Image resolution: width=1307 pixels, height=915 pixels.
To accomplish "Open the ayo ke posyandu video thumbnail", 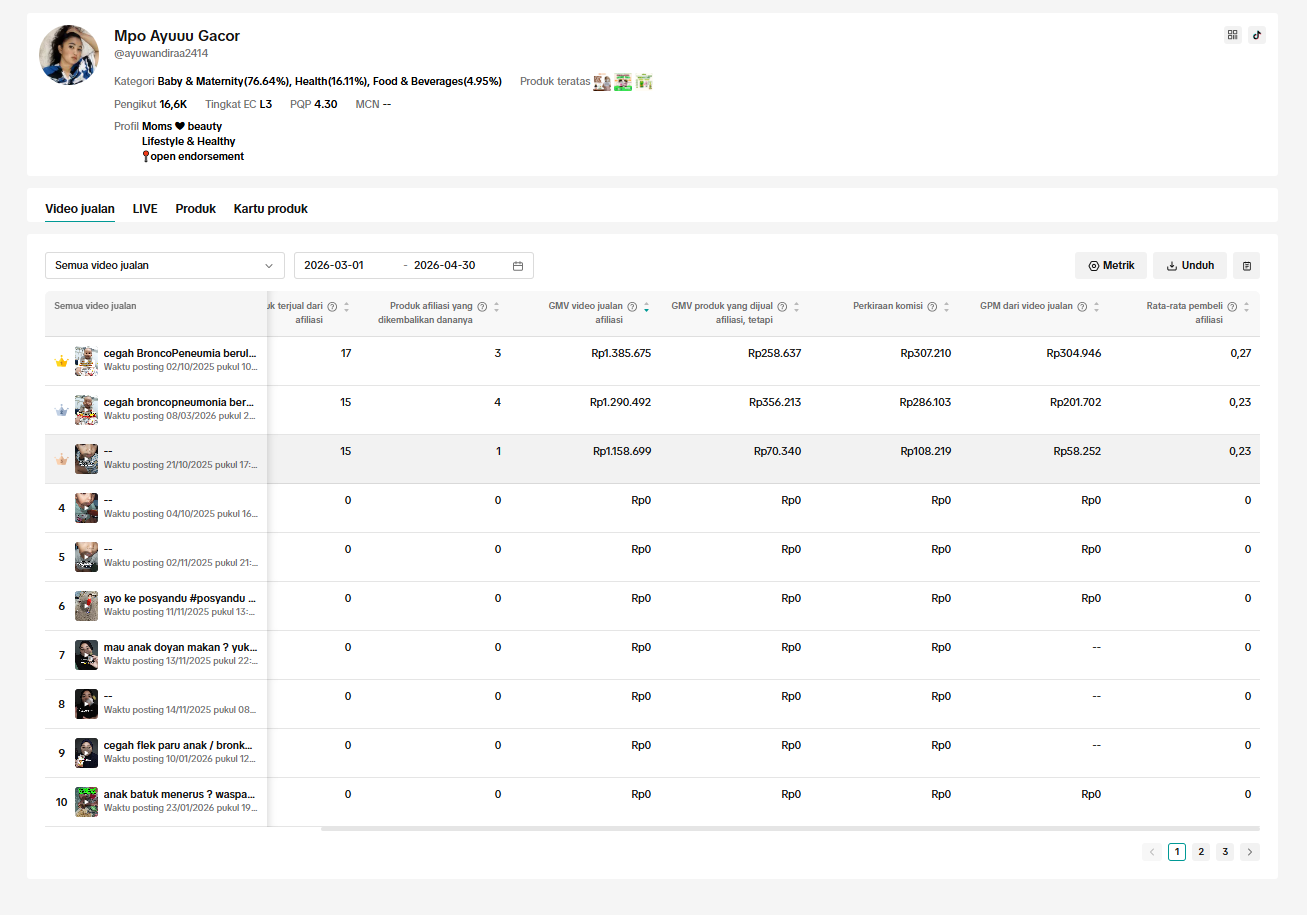I will pyautogui.click(x=86, y=606).
